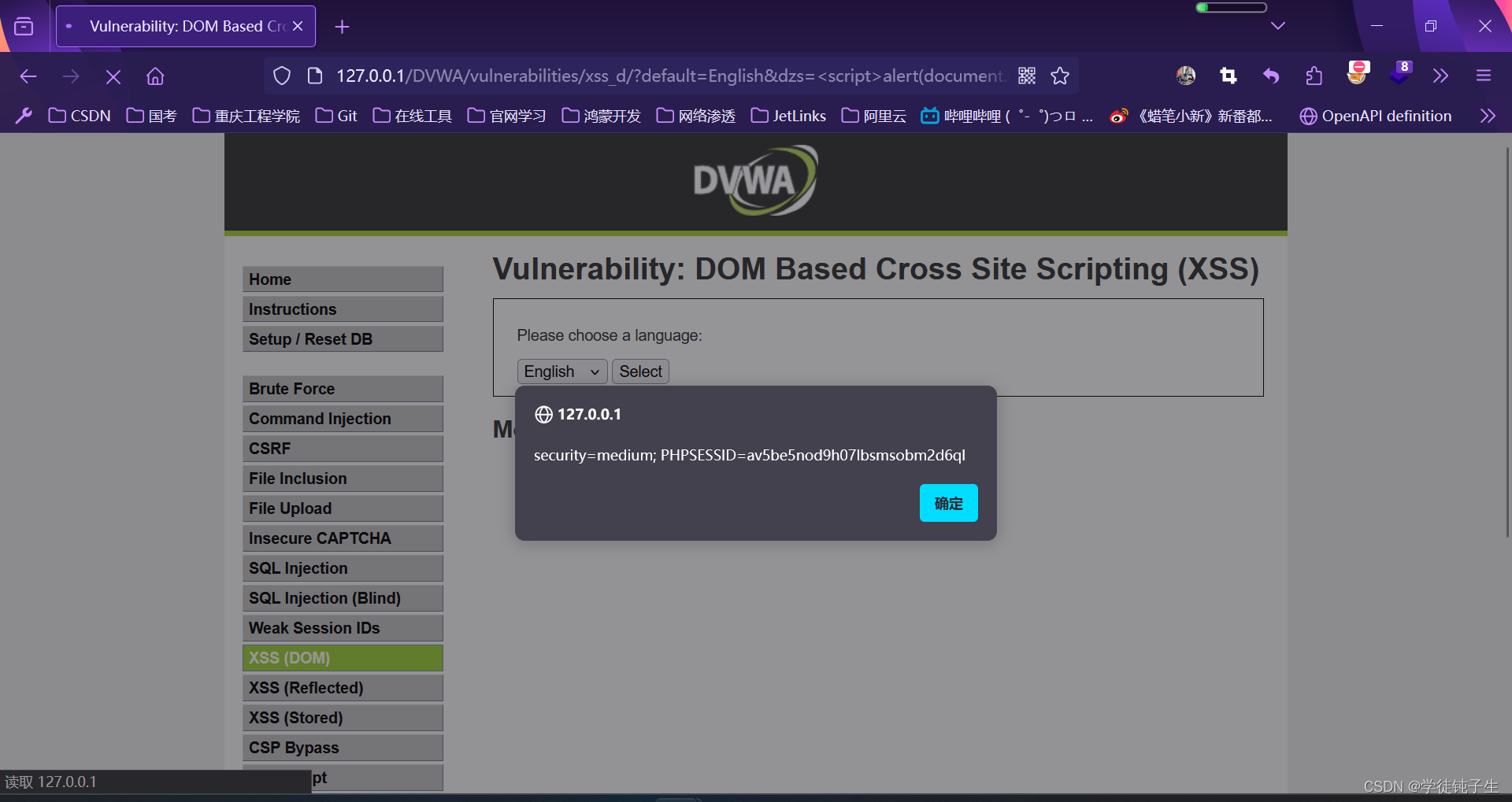Open the JetLinks bookmark folder

788,116
